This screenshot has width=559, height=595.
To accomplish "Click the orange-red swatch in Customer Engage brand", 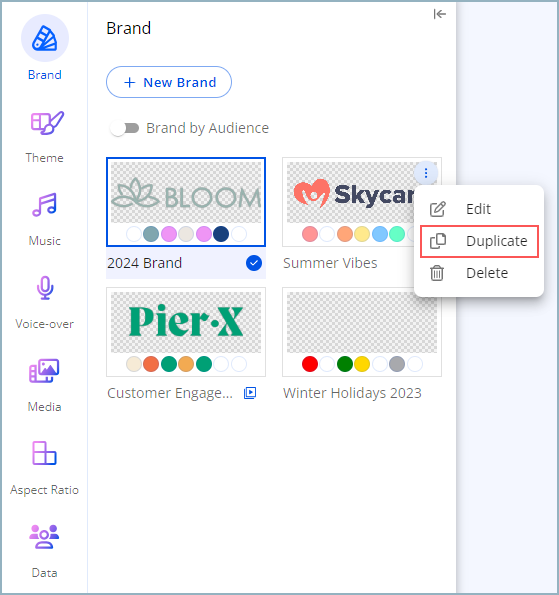I will pyautogui.click(x=151, y=364).
